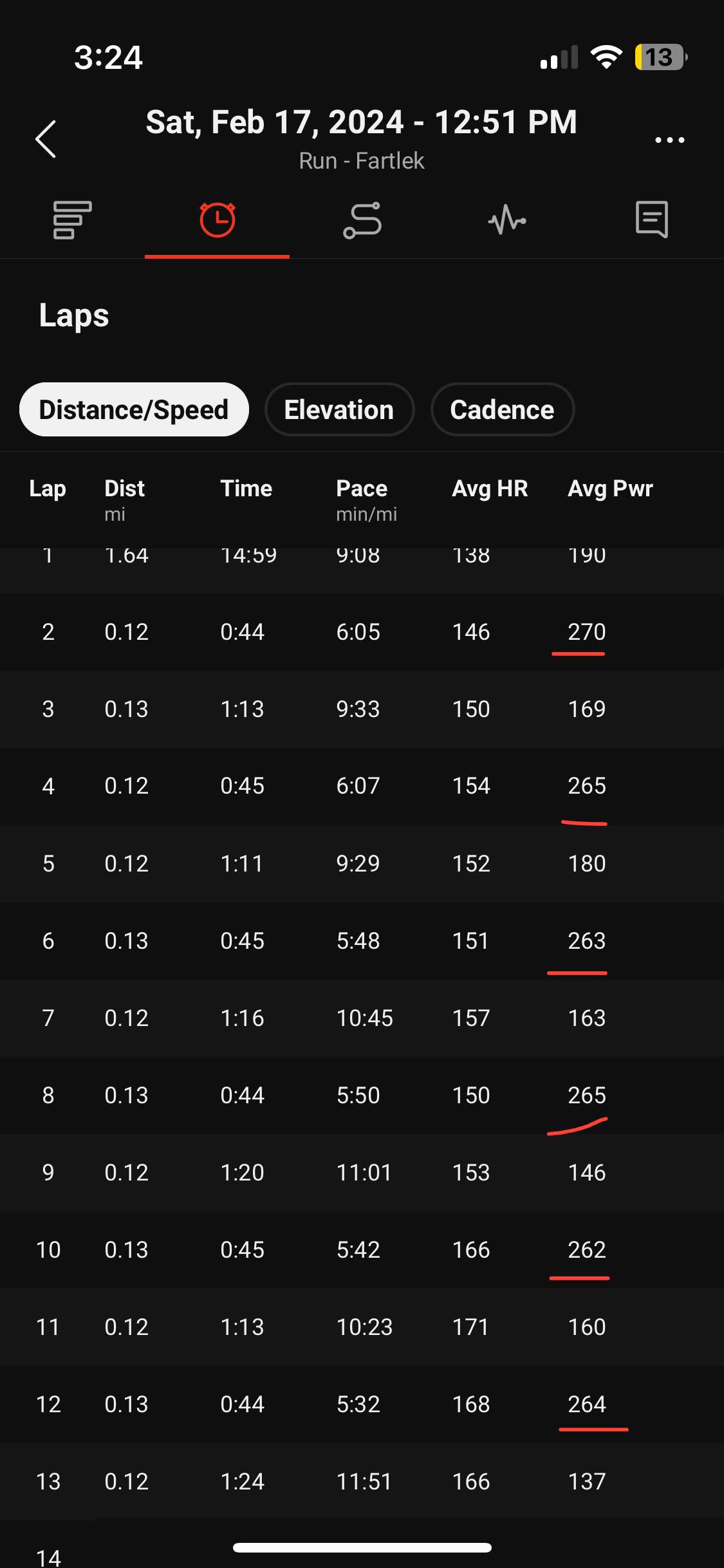Tap the battery indicator in status bar
724x1568 pixels.
click(x=661, y=57)
